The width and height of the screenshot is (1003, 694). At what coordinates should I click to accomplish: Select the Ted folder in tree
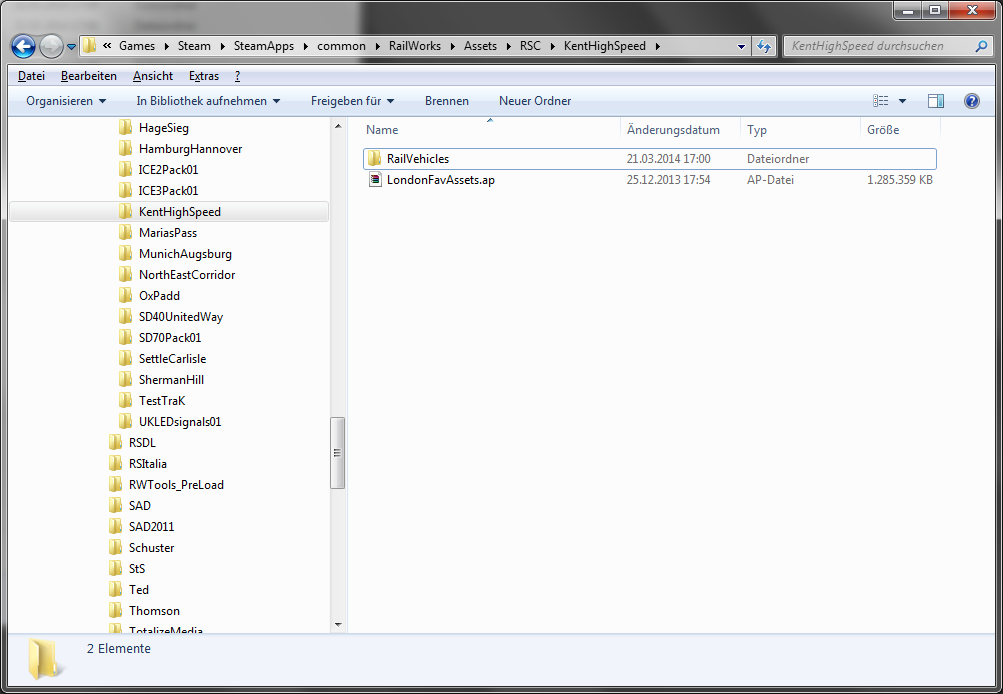(x=139, y=590)
